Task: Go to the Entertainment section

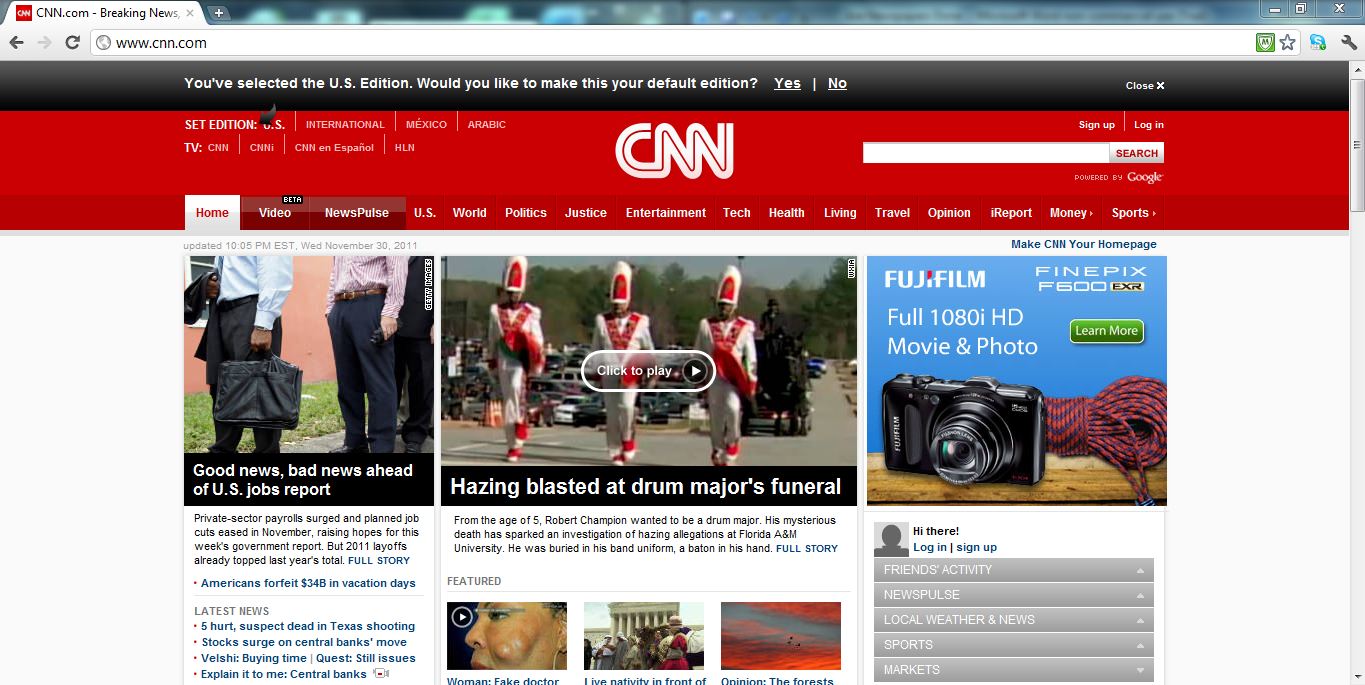Action: 666,213
